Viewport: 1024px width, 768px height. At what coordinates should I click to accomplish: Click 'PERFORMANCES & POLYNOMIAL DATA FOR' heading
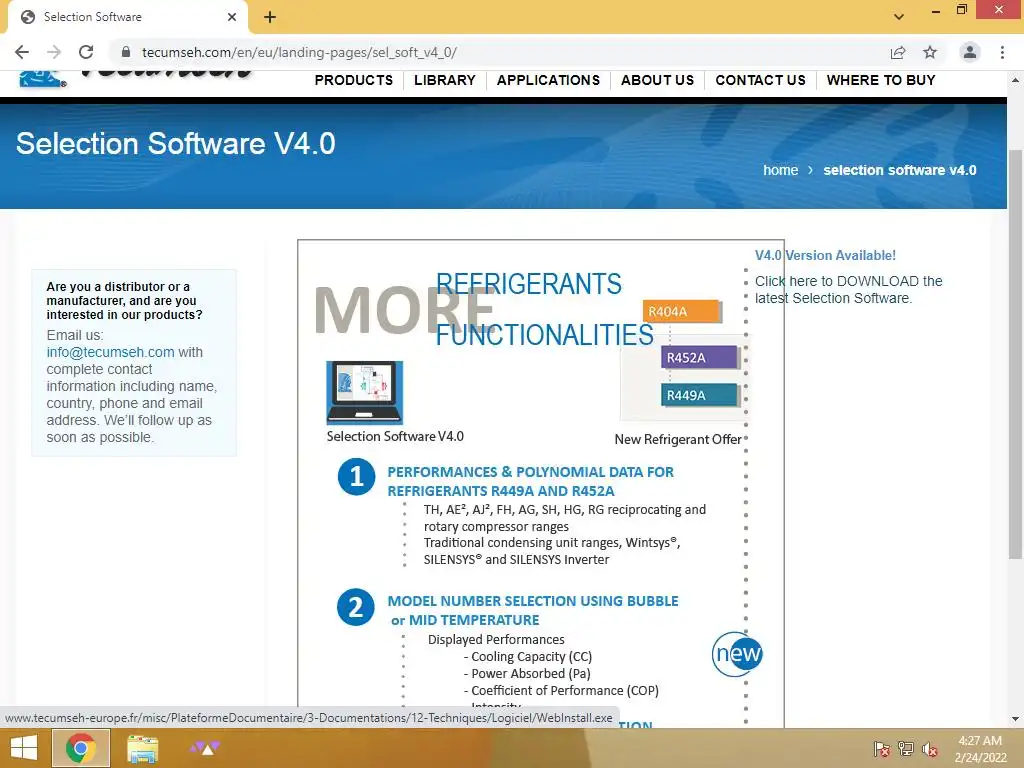click(530, 472)
